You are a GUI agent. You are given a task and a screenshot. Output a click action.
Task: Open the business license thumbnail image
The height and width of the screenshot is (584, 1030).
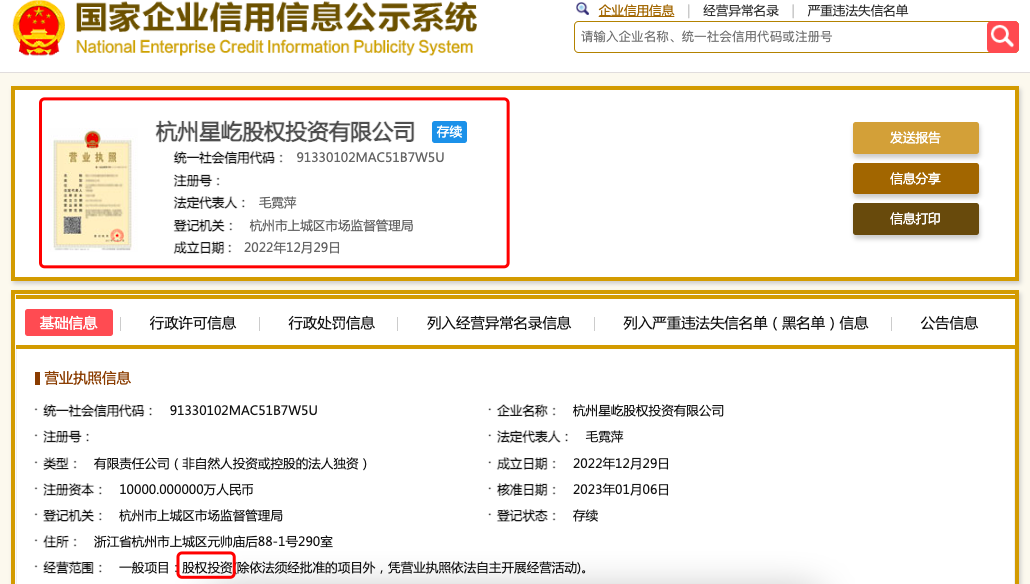tap(93, 190)
